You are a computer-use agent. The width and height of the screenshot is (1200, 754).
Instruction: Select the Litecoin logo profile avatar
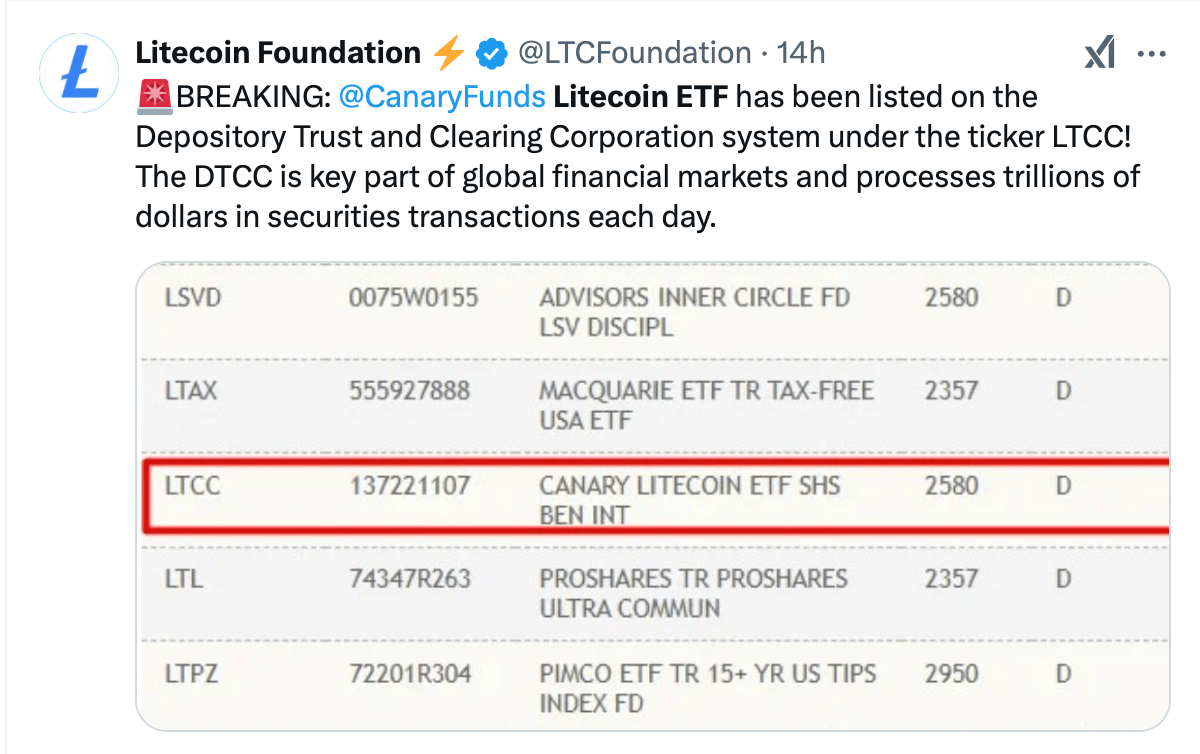point(78,70)
